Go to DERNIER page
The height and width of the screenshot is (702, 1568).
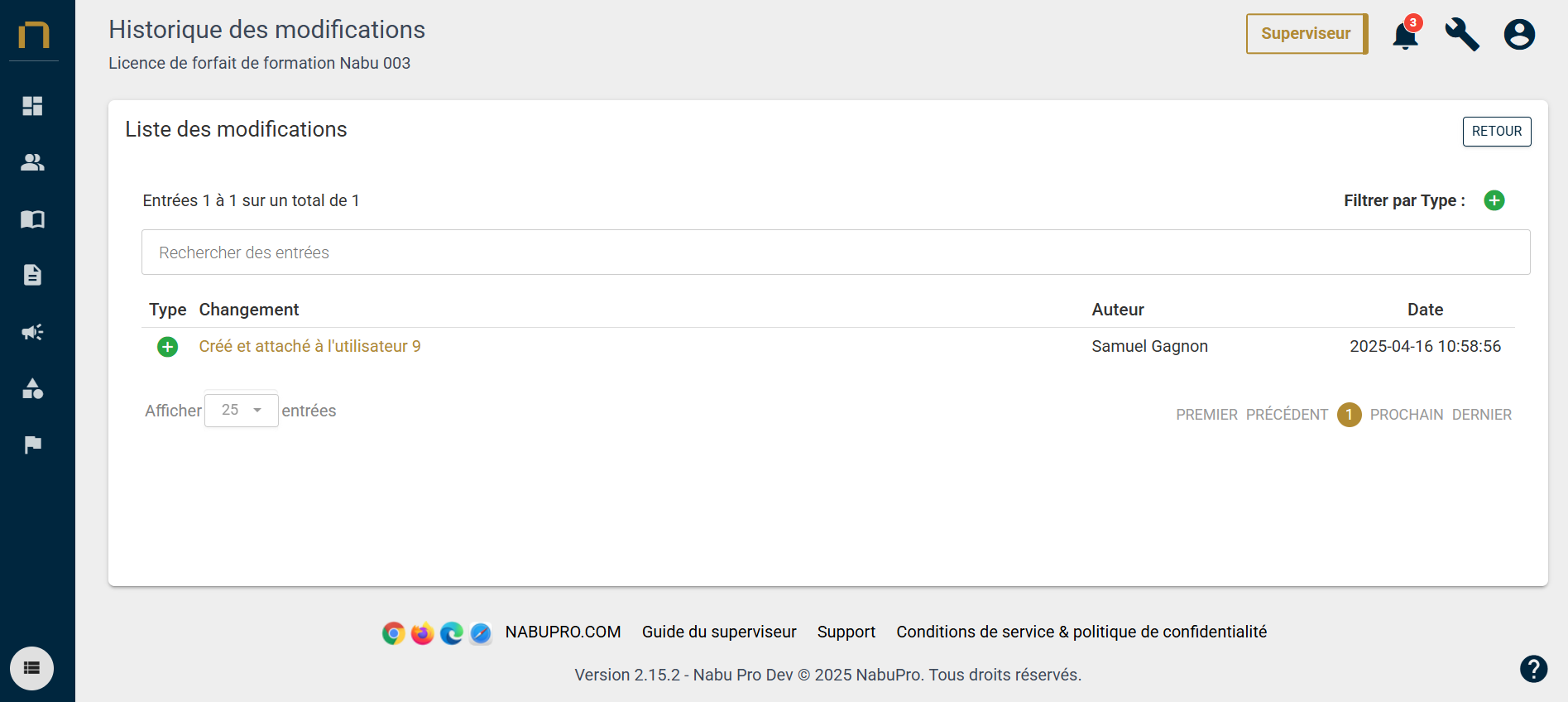[1481, 415]
